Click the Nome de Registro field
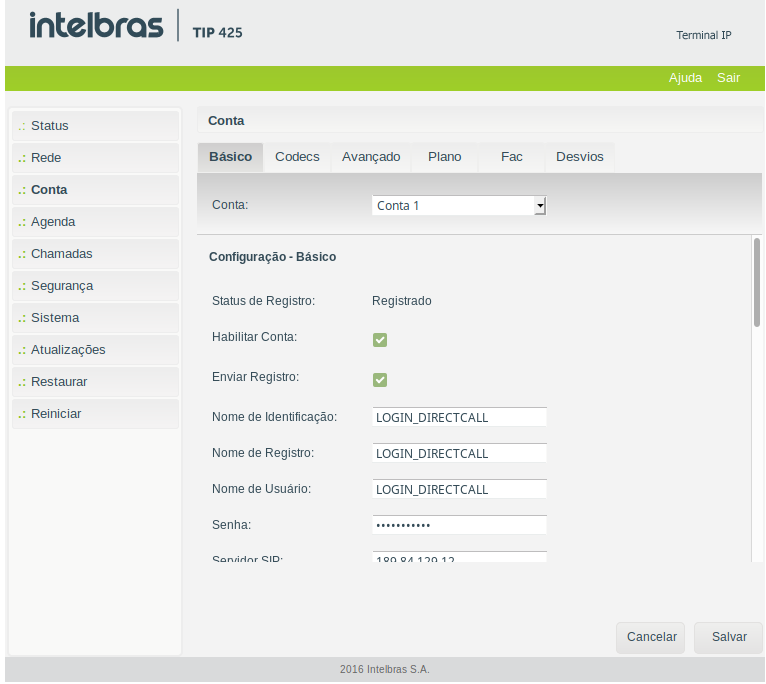The image size is (766, 684). (x=459, y=453)
